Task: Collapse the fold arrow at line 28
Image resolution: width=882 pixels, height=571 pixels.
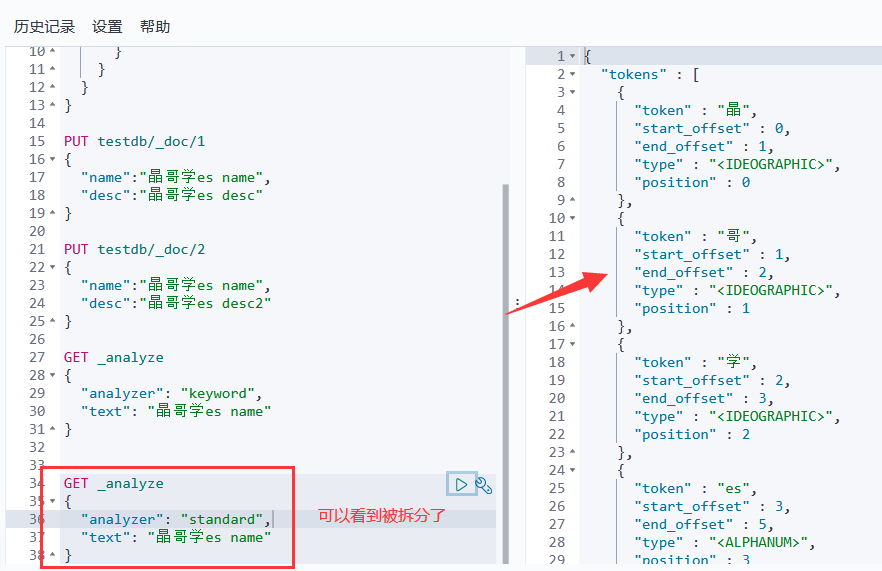Action: [x=53, y=376]
